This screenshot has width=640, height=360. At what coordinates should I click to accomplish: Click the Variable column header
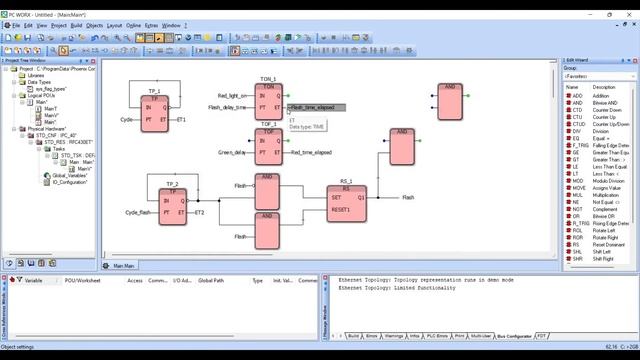(x=33, y=280)
